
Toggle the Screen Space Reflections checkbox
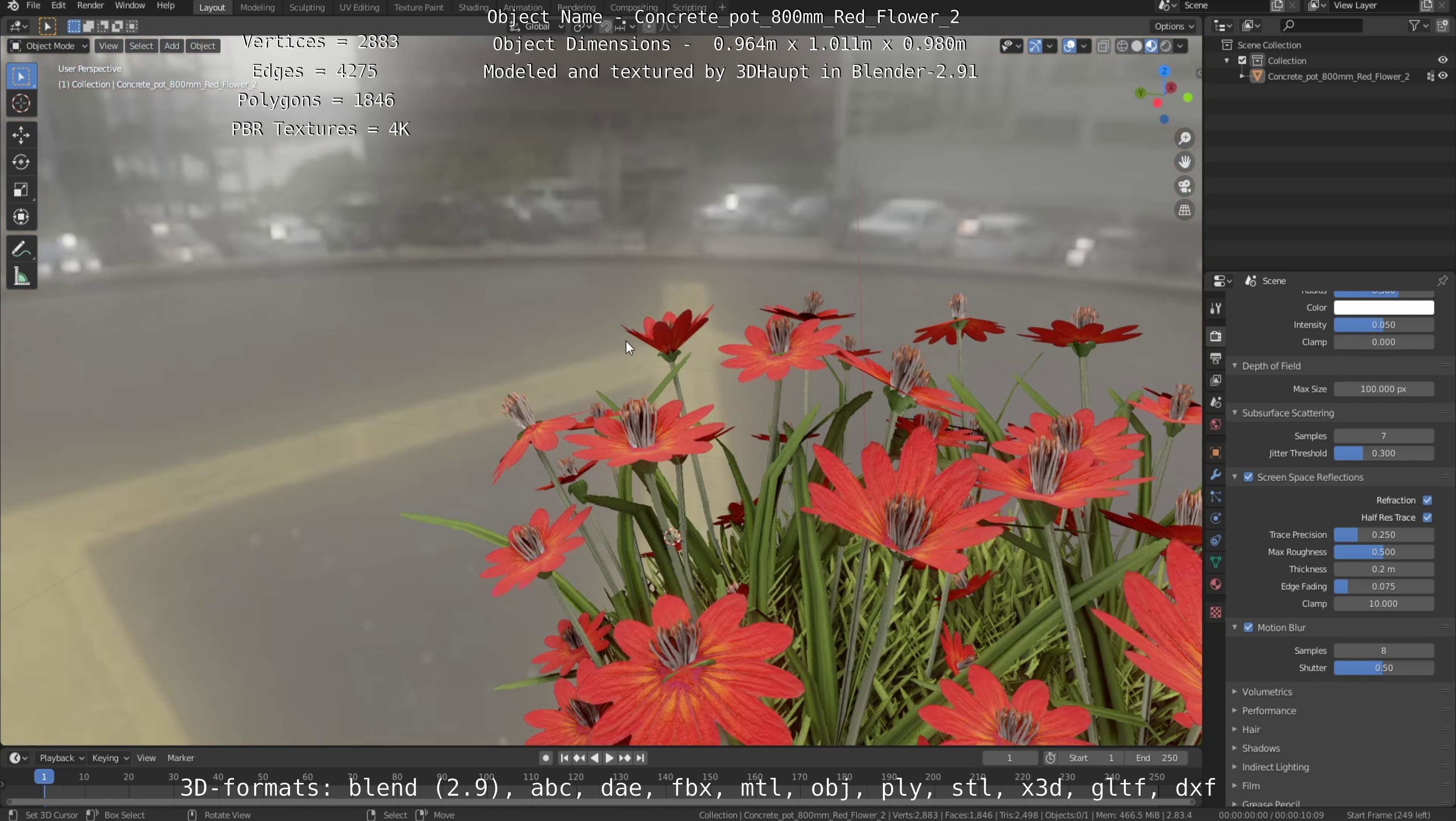(1249, 478)
